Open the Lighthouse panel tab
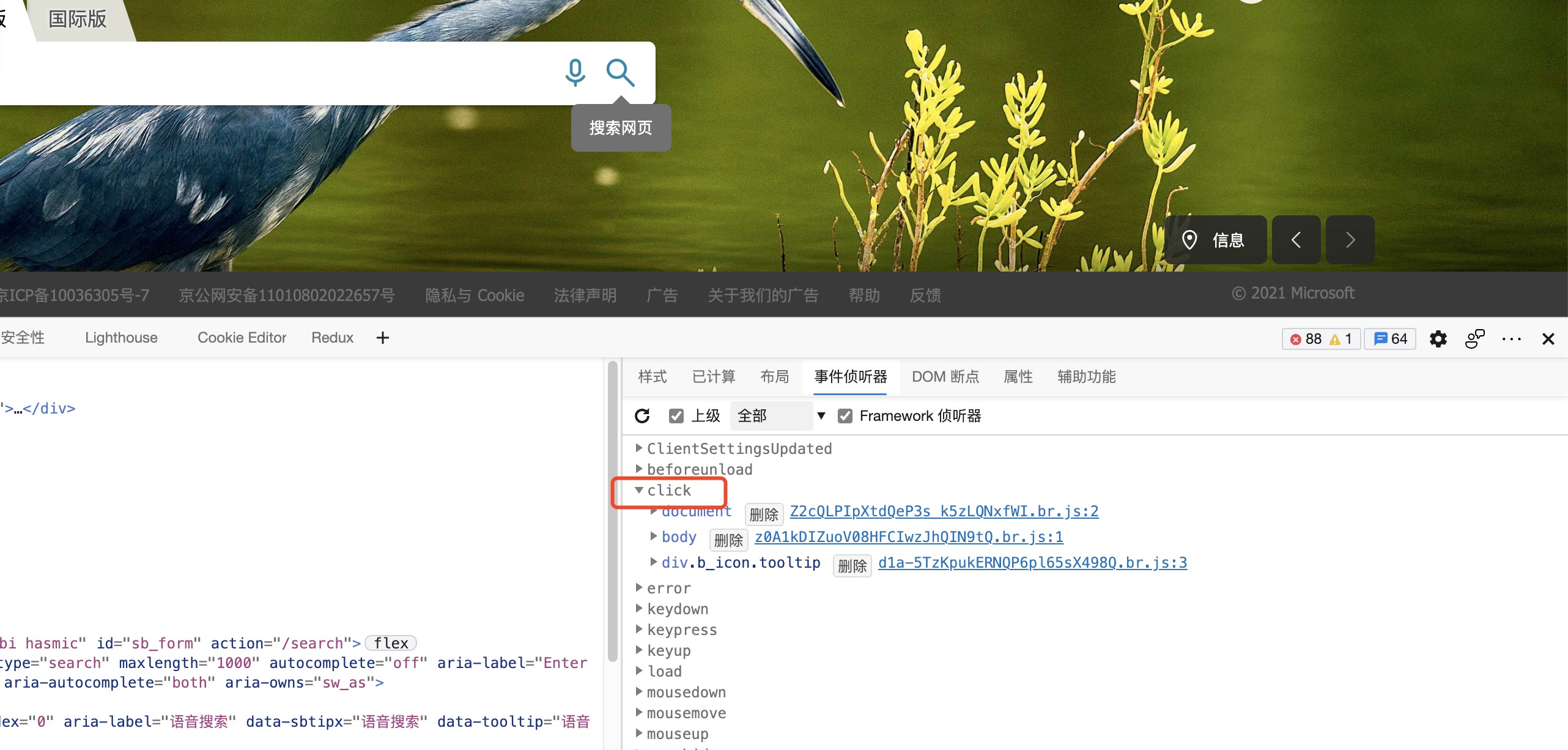Viewport: 1568px width, 750px height. (x=121, y=338)
